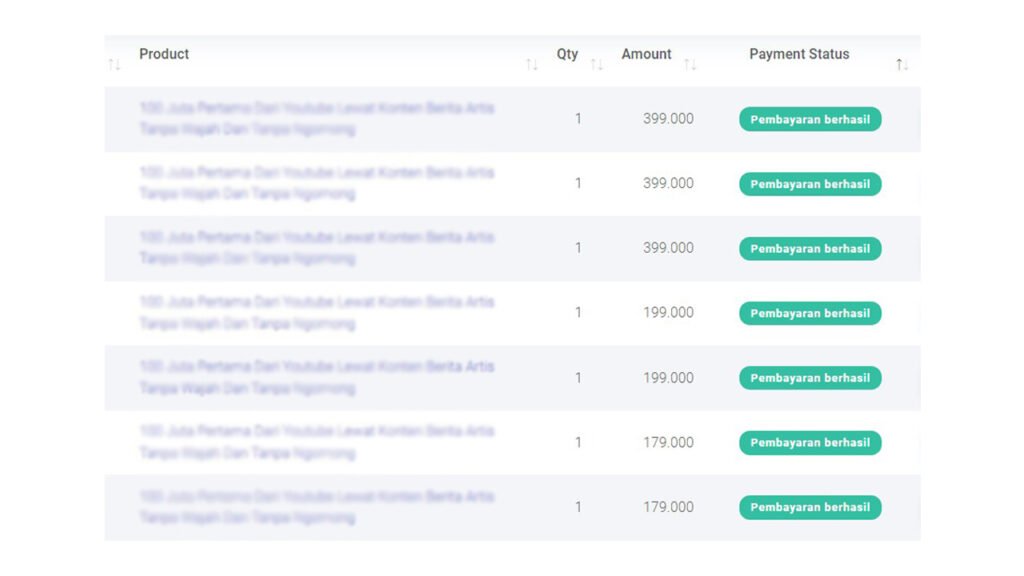This screenshot has height=576, width=1024.
Task: Select second row's Pembayaran berhasil badge
Action: coord(810,184)
